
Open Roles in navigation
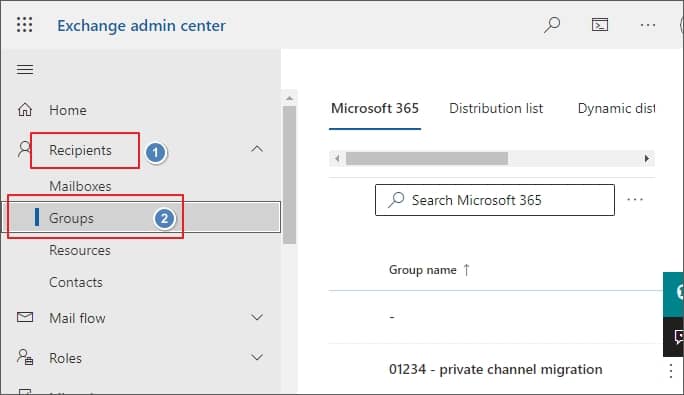pos(65,358)
